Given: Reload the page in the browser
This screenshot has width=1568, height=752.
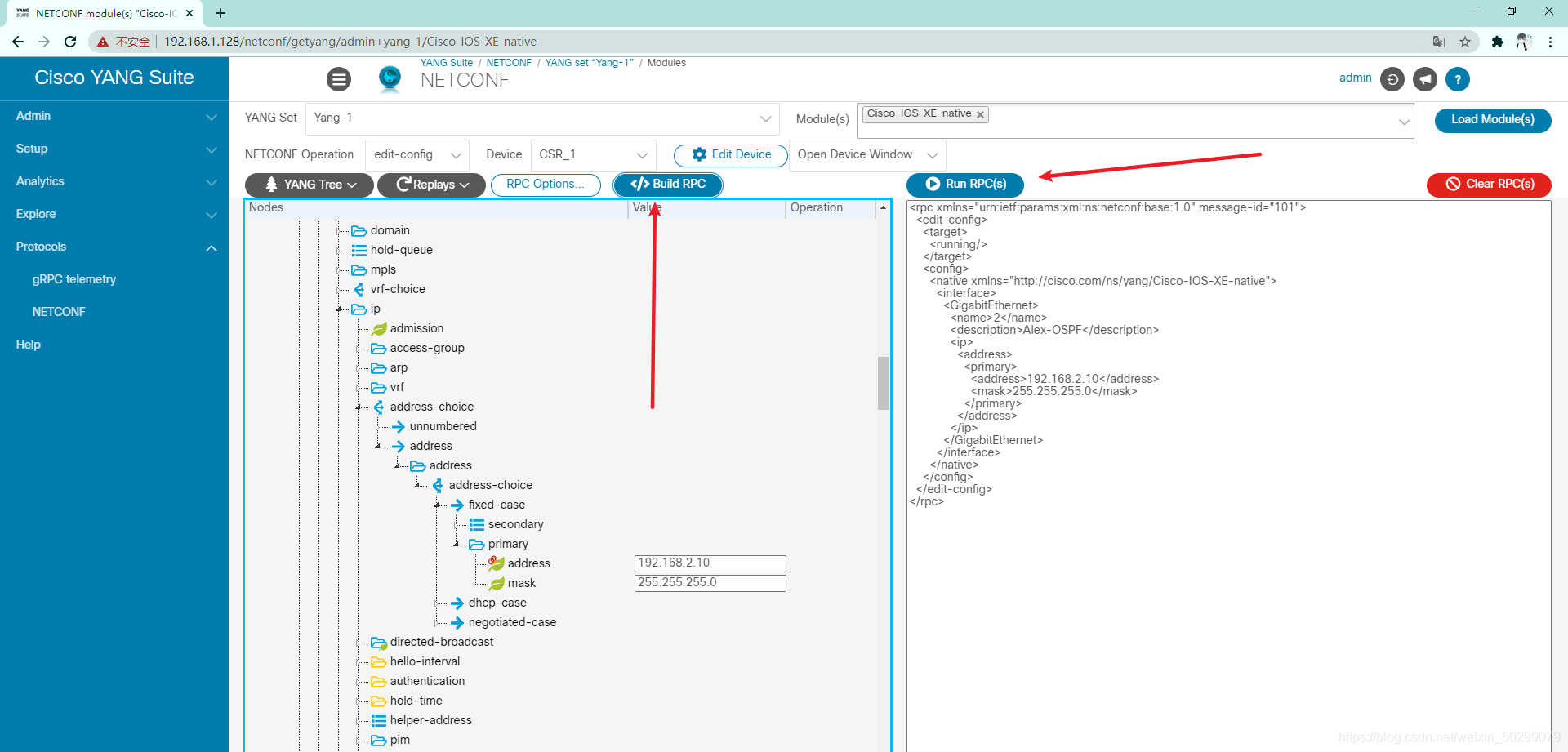Looking at the screenshot, I should [x=70, y=42].
